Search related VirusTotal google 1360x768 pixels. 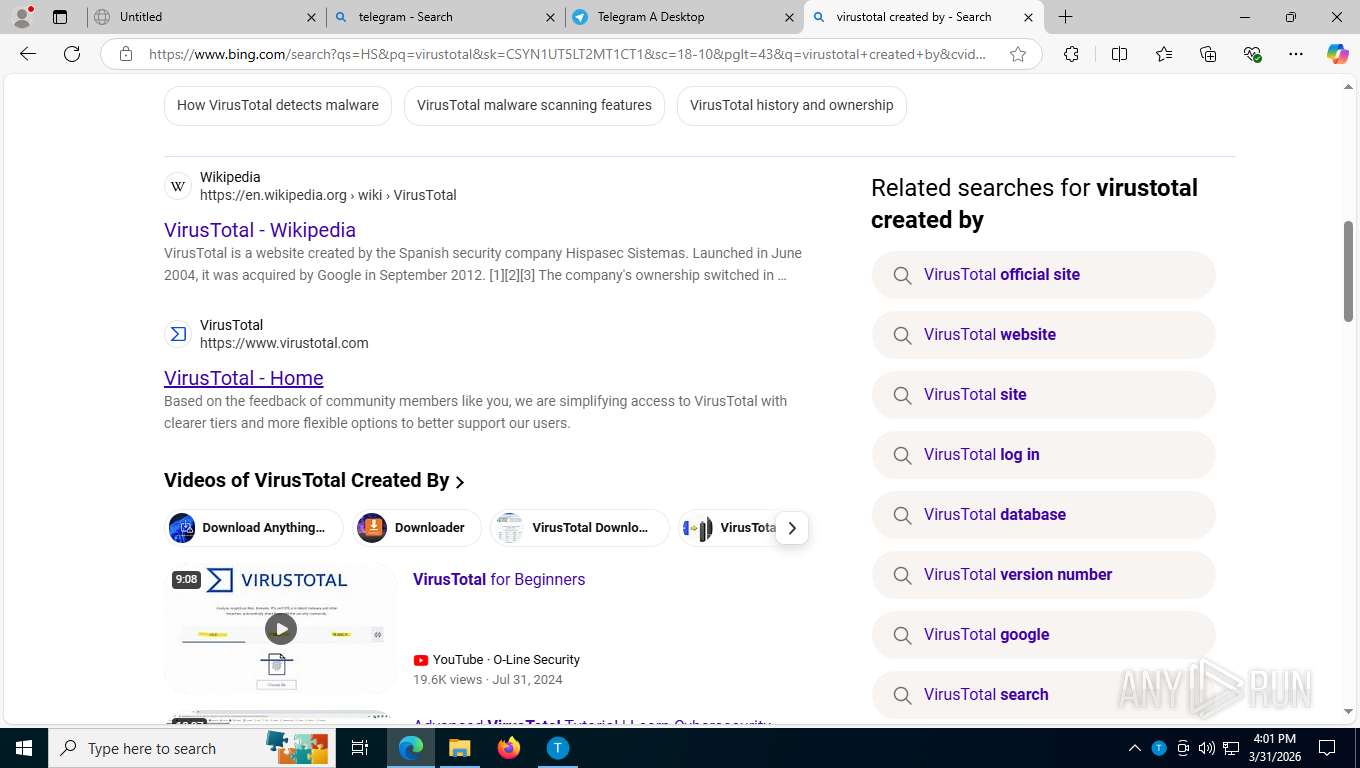pyautogui.click(x=1043, y=635)
